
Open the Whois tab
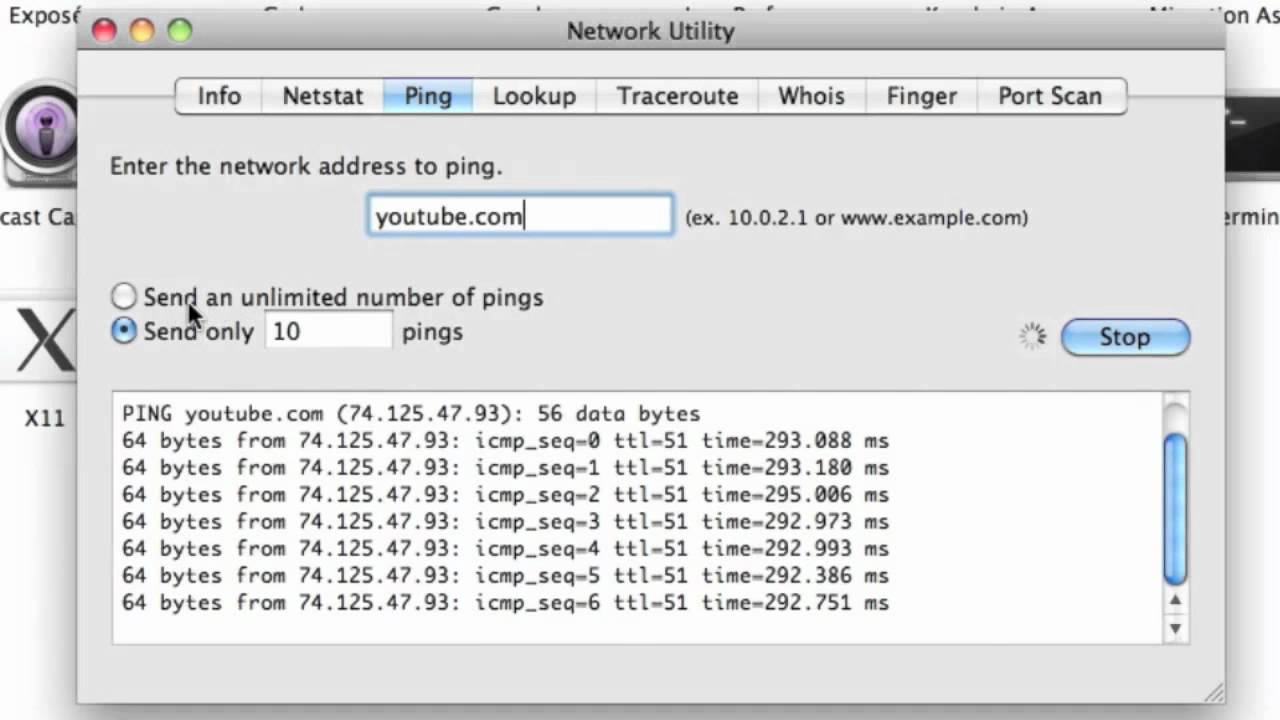(x=811, y=96)
